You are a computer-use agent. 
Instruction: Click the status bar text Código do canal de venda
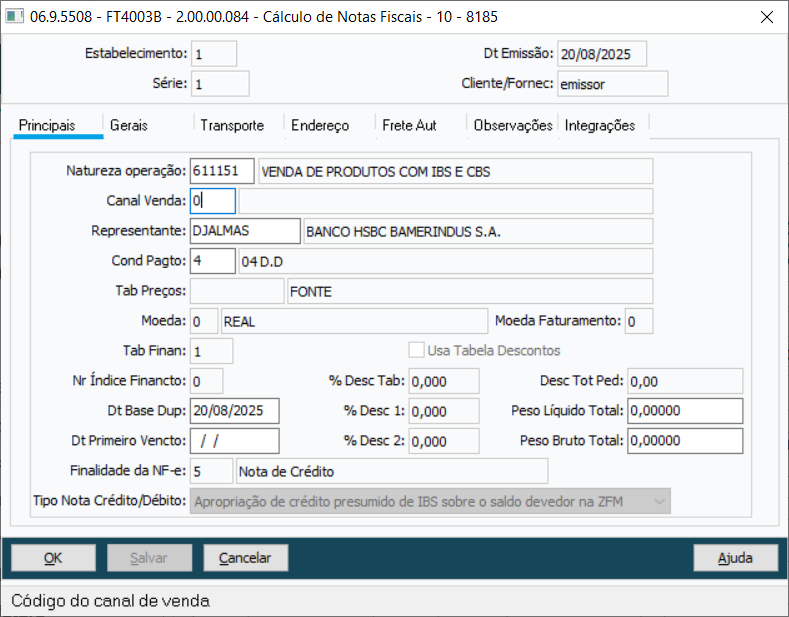[110, 600]
